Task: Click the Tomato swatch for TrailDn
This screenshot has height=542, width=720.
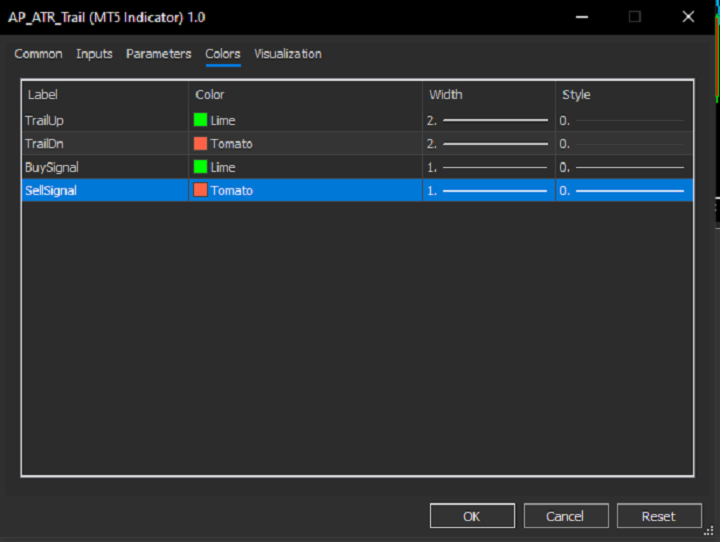Action: (x=200, y=144)
